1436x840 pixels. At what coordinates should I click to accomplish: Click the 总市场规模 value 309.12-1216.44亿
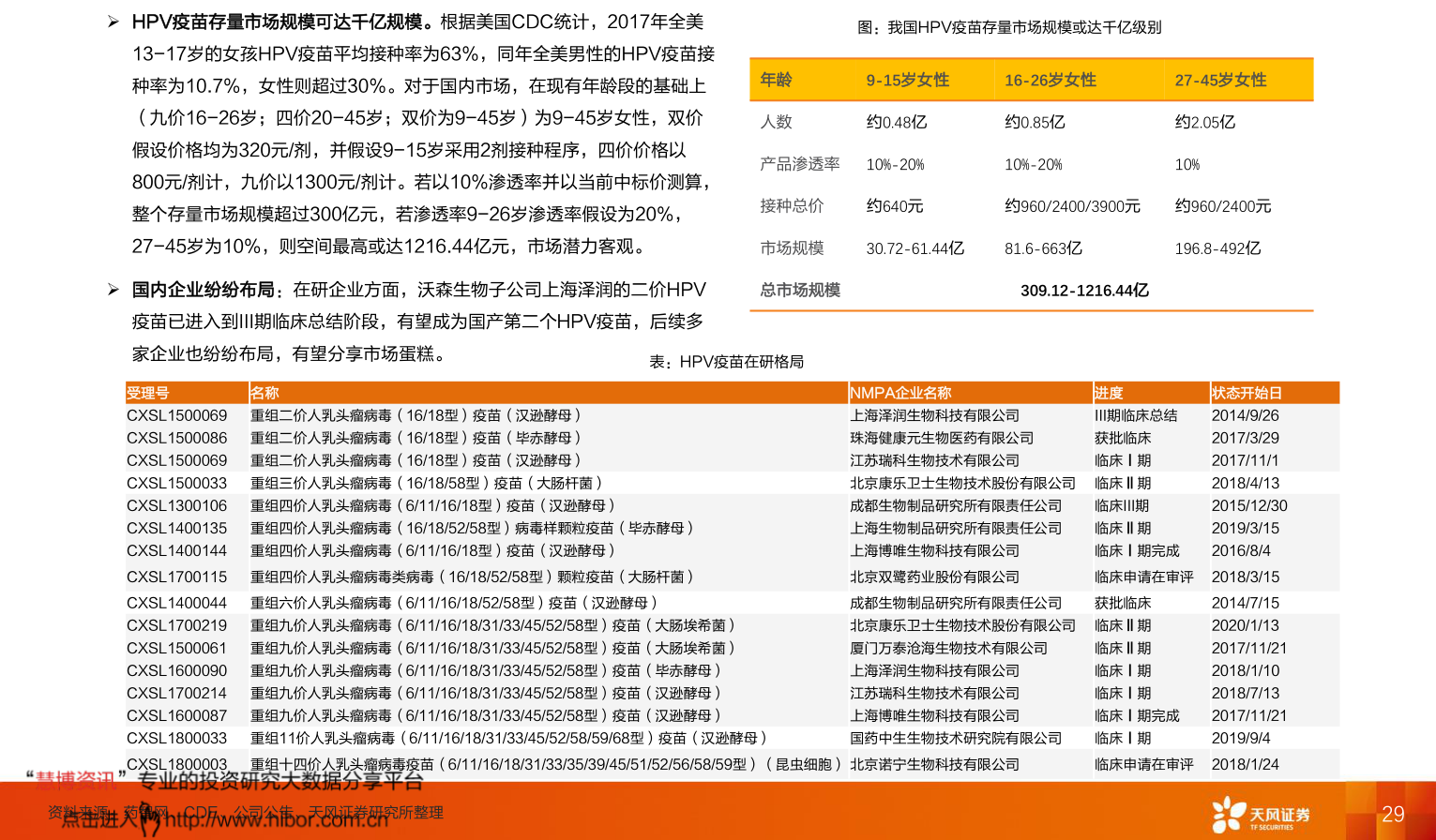[1084, 291]
